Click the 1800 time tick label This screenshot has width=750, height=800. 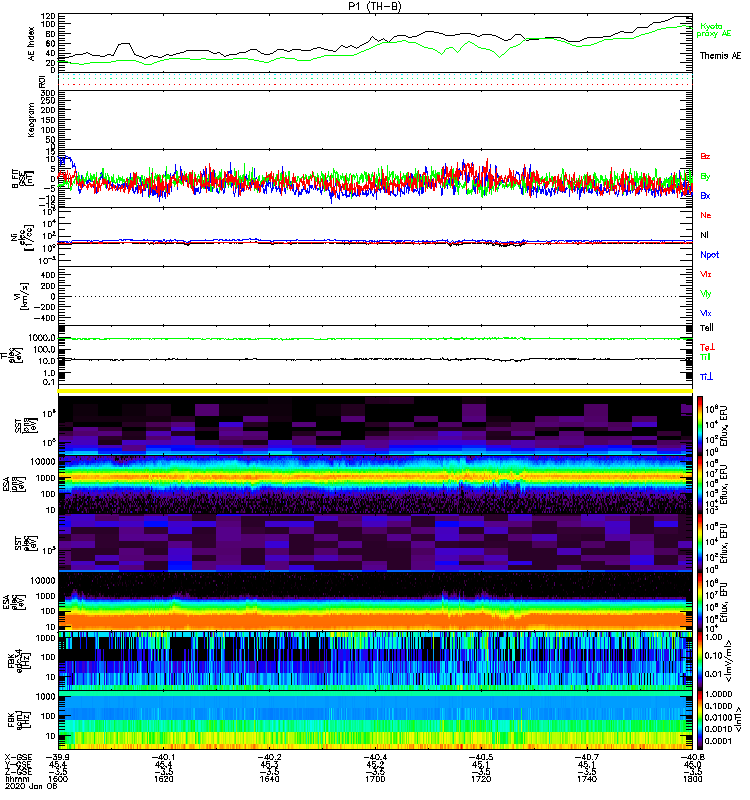[x=693, y=779]
